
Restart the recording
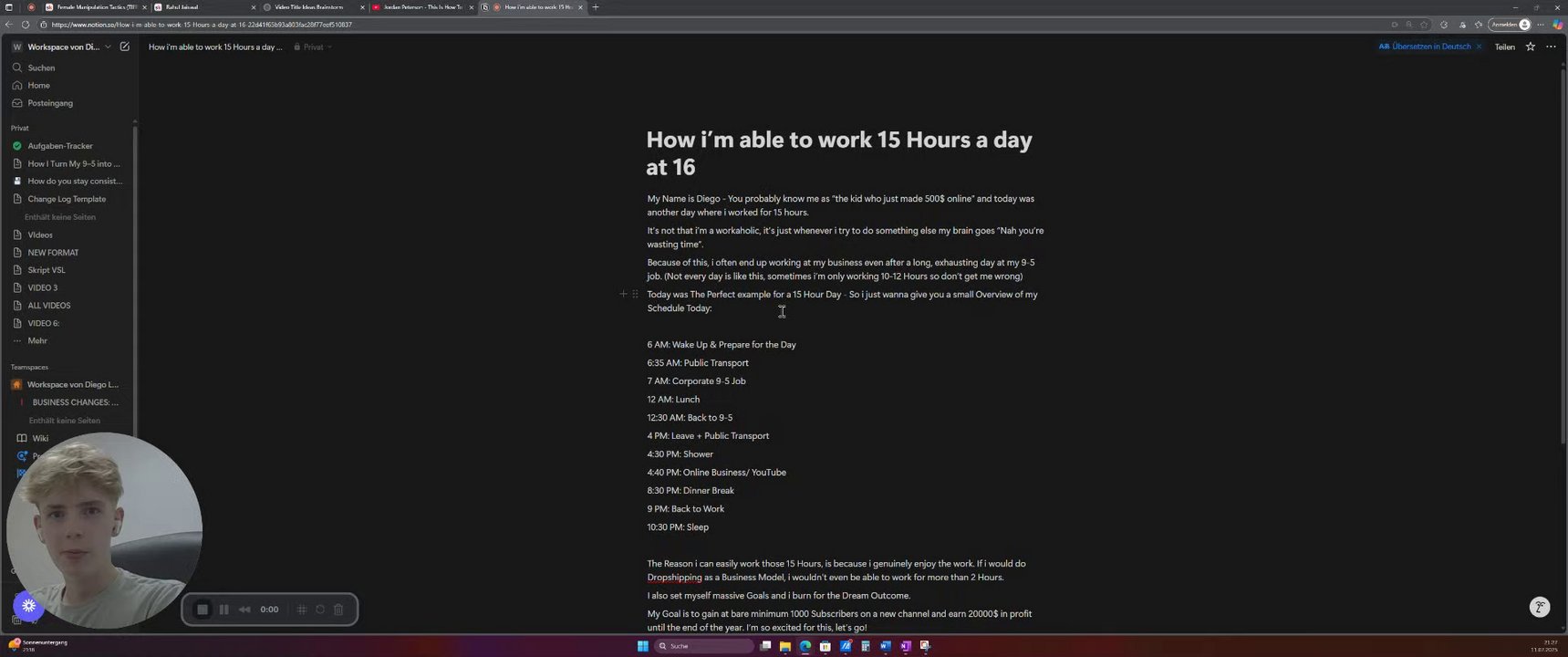(320, 610)
